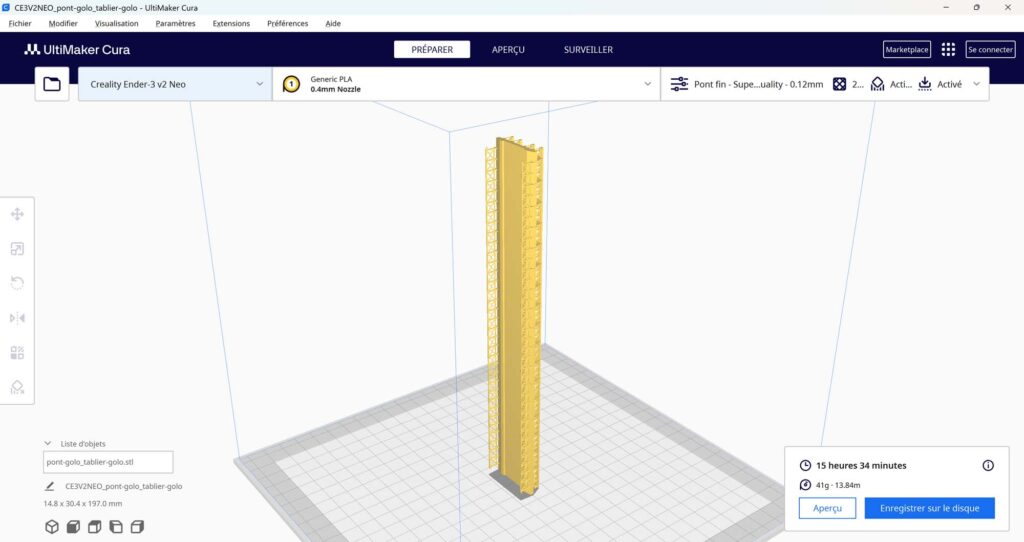The height and width of the screenshot is (542, 1024).
Task: Click the Marketplace button
Action: 906,49
